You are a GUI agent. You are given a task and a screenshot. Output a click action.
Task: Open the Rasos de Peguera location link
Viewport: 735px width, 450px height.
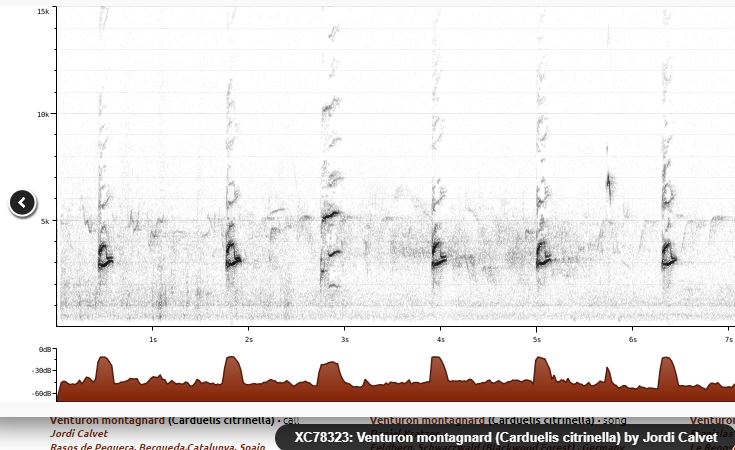pos(158,446)
